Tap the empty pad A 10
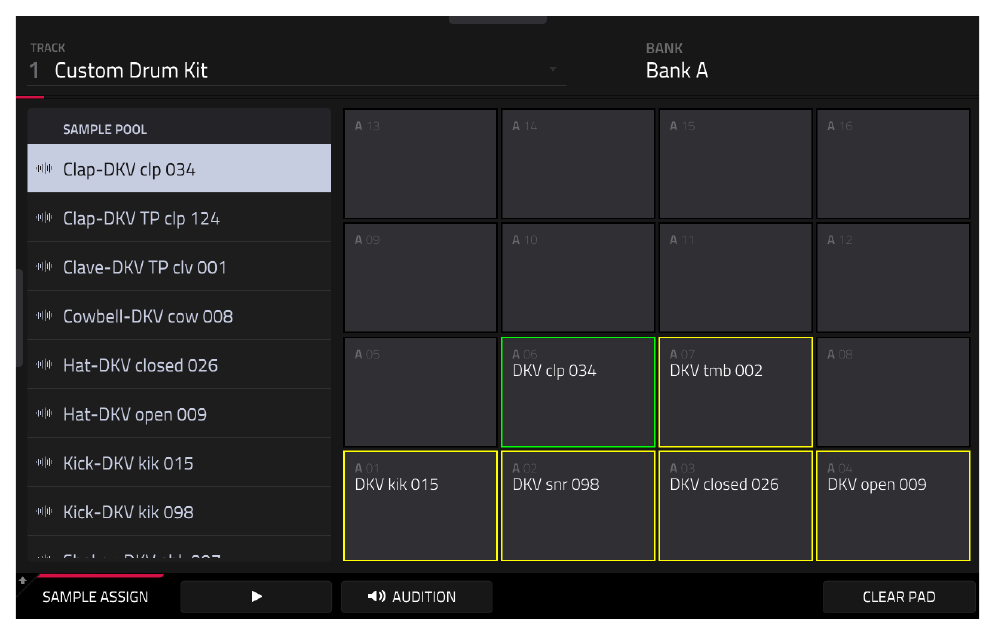This screenshot has width=996, height=636. click(578, 278)
